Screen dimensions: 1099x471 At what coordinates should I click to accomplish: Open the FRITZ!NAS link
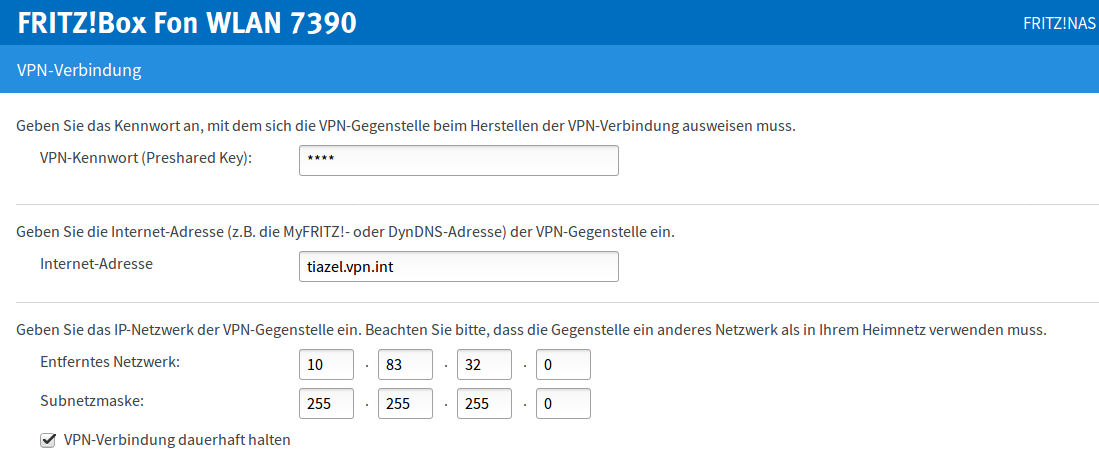(1059, 23)
